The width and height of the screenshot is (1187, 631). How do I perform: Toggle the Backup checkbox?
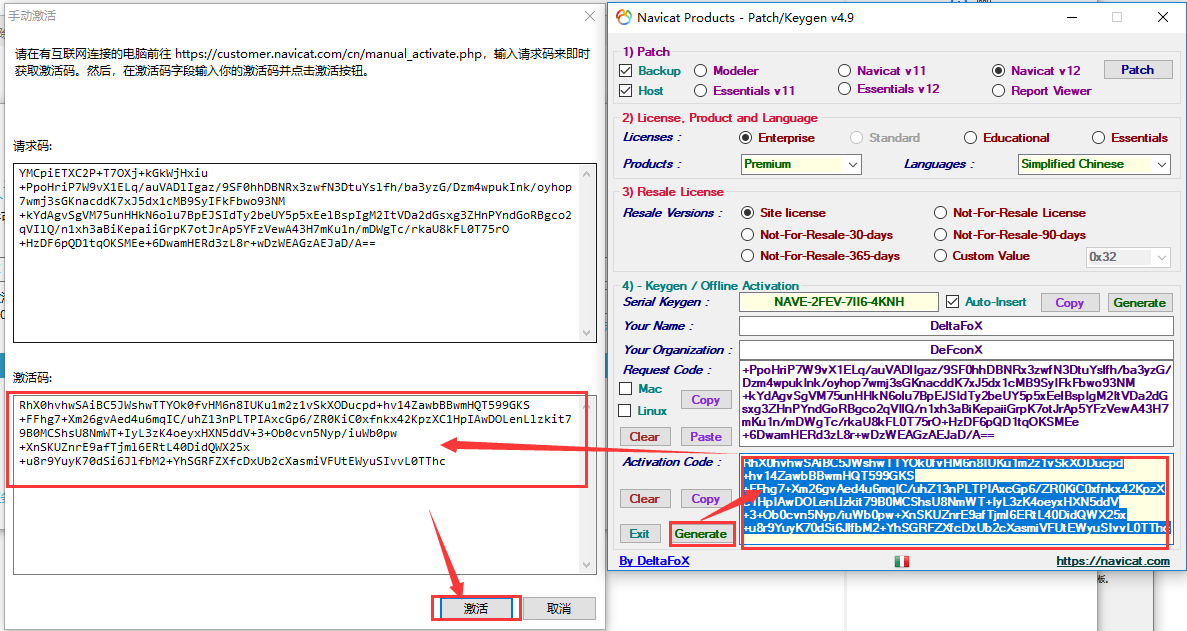[x=625, y=70]
